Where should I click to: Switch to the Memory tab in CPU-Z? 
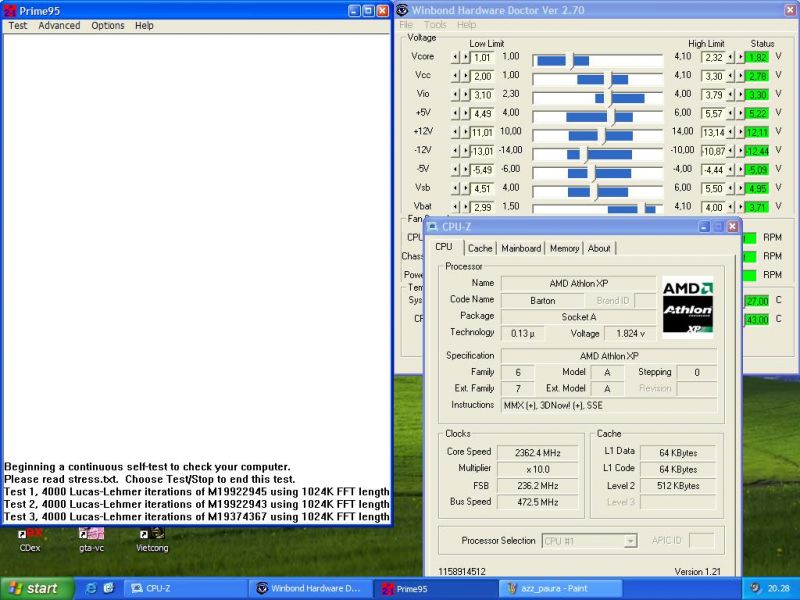[564, 248]
